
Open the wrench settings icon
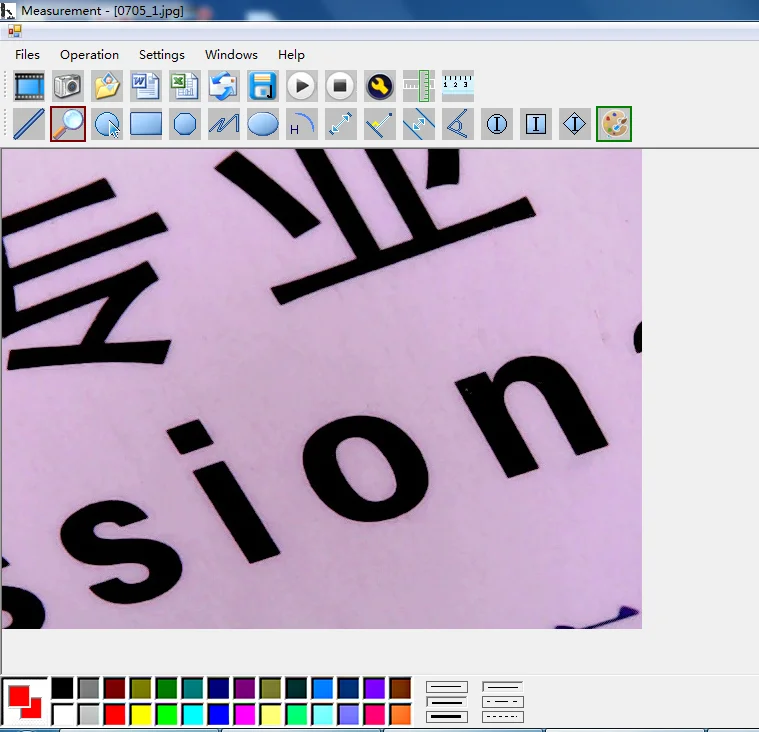point(380,86)
